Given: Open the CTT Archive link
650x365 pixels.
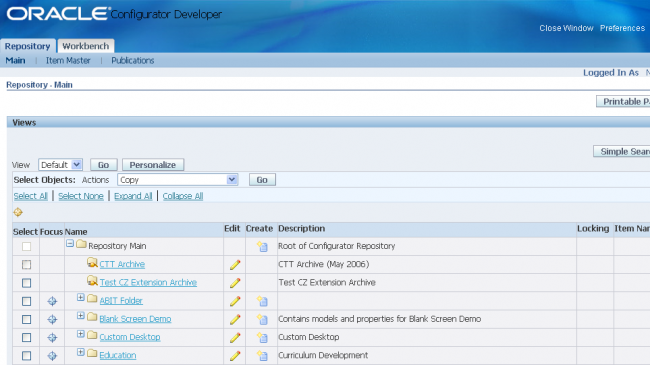Looking at the screenshot, I should (122, 264).
